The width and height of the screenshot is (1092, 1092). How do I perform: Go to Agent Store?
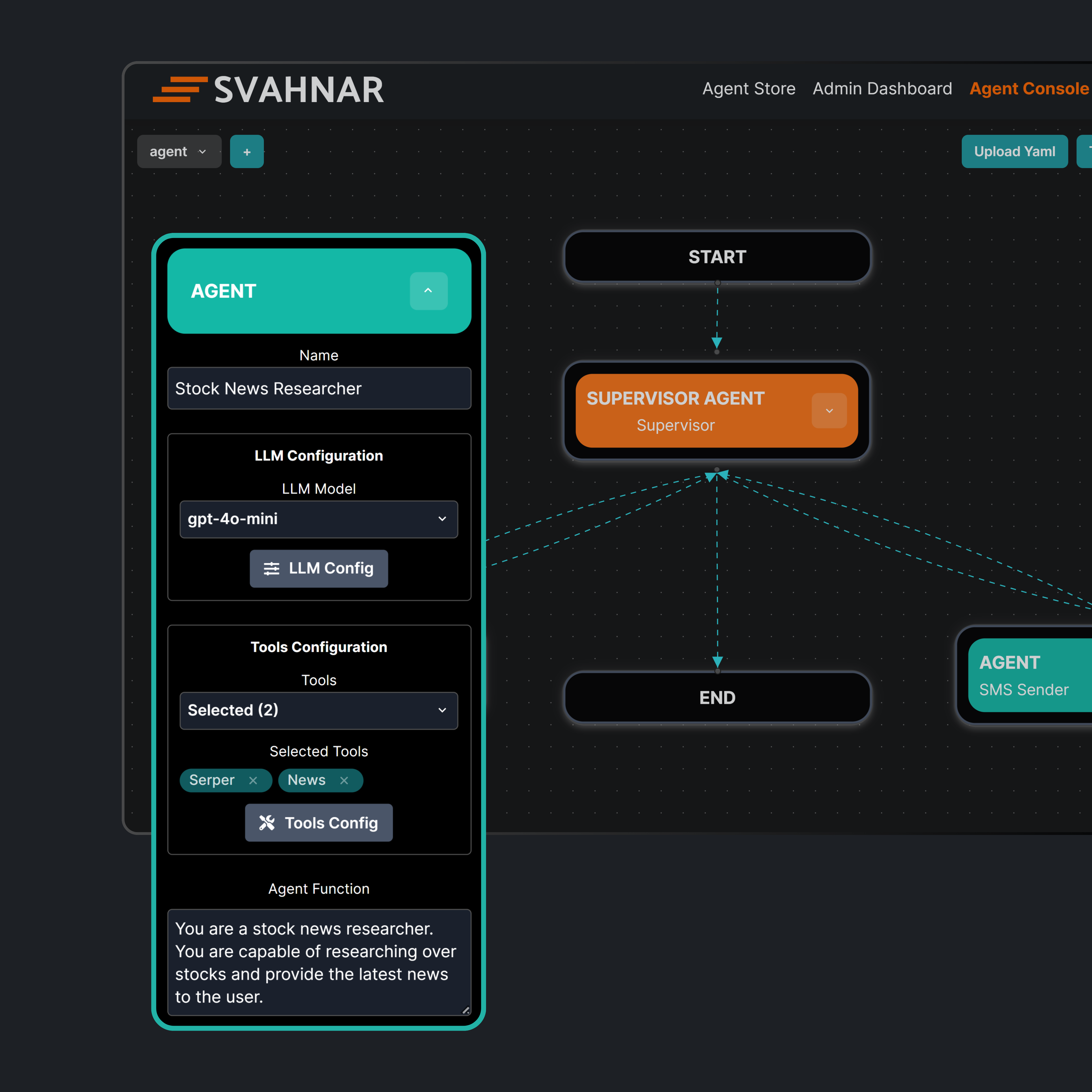coord(748,89)
